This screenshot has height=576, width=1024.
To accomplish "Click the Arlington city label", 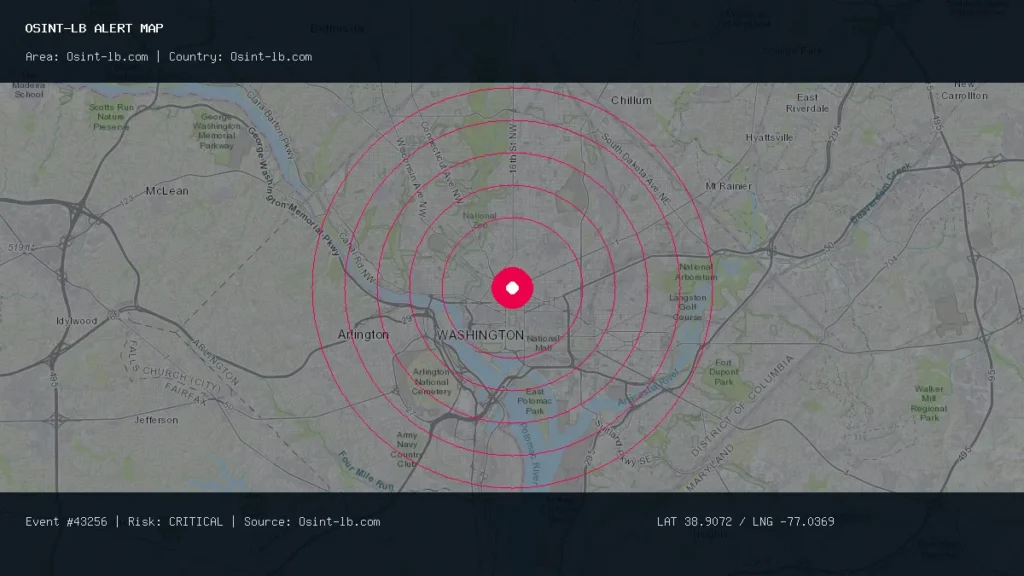I will pos(363,334).
